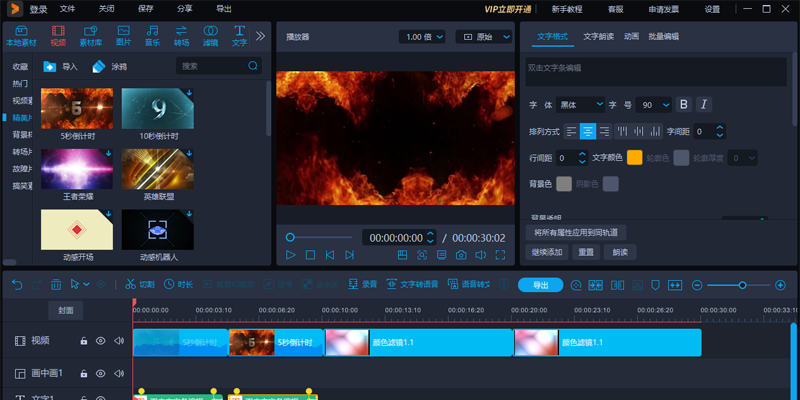Click the search magnifier icon
Image resolution: width=800 pixels, height=400 pixels.
[x=253, y=66]
